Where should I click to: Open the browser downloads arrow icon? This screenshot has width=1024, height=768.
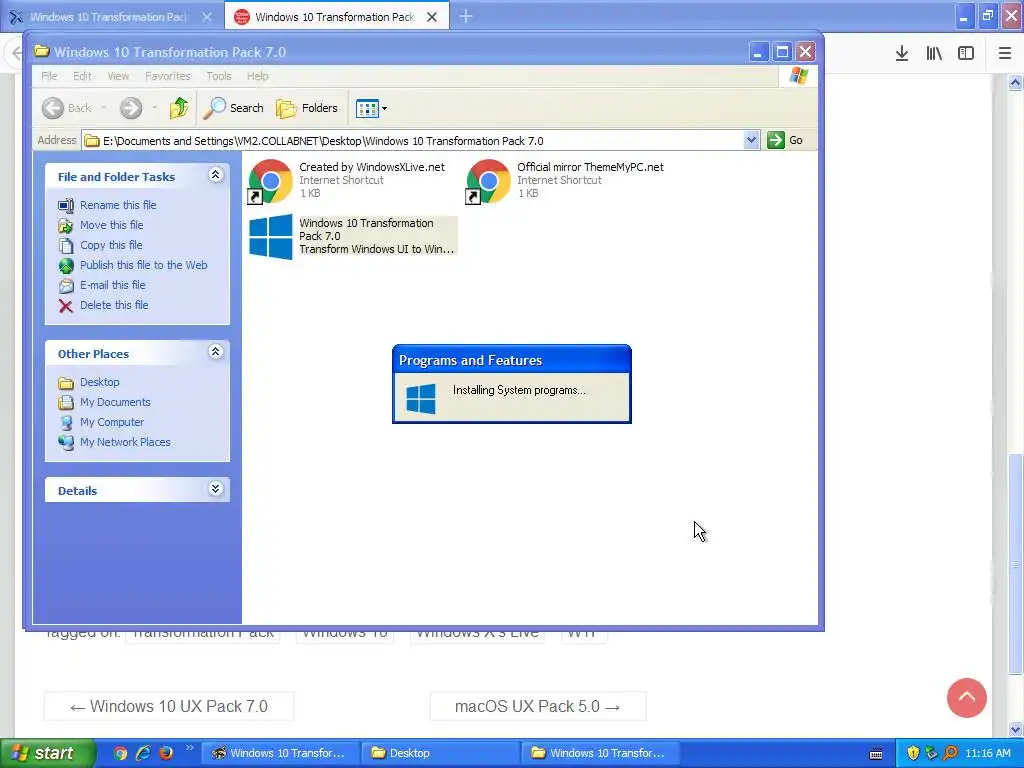902,54
